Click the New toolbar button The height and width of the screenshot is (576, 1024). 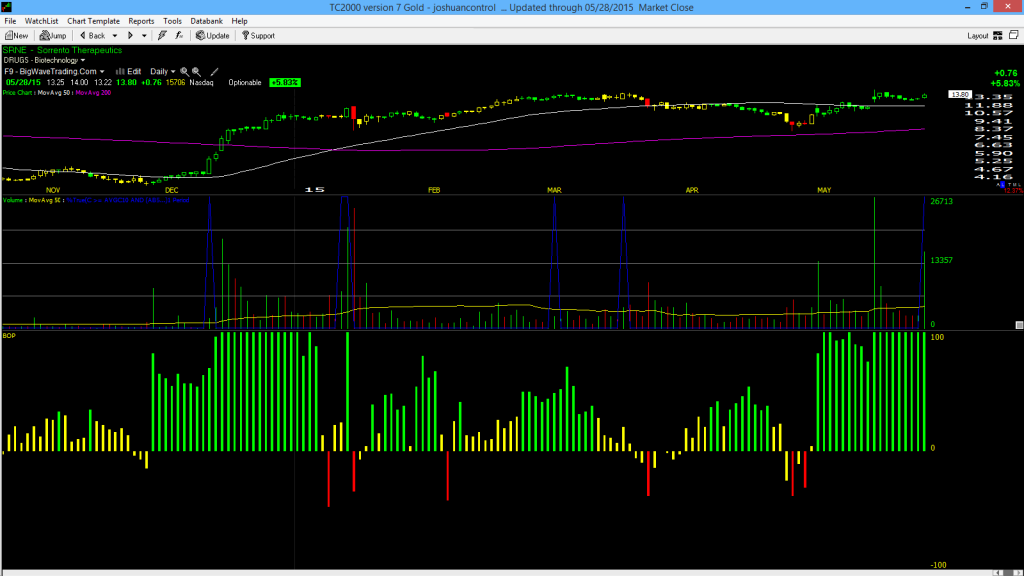tap(17, 36)
